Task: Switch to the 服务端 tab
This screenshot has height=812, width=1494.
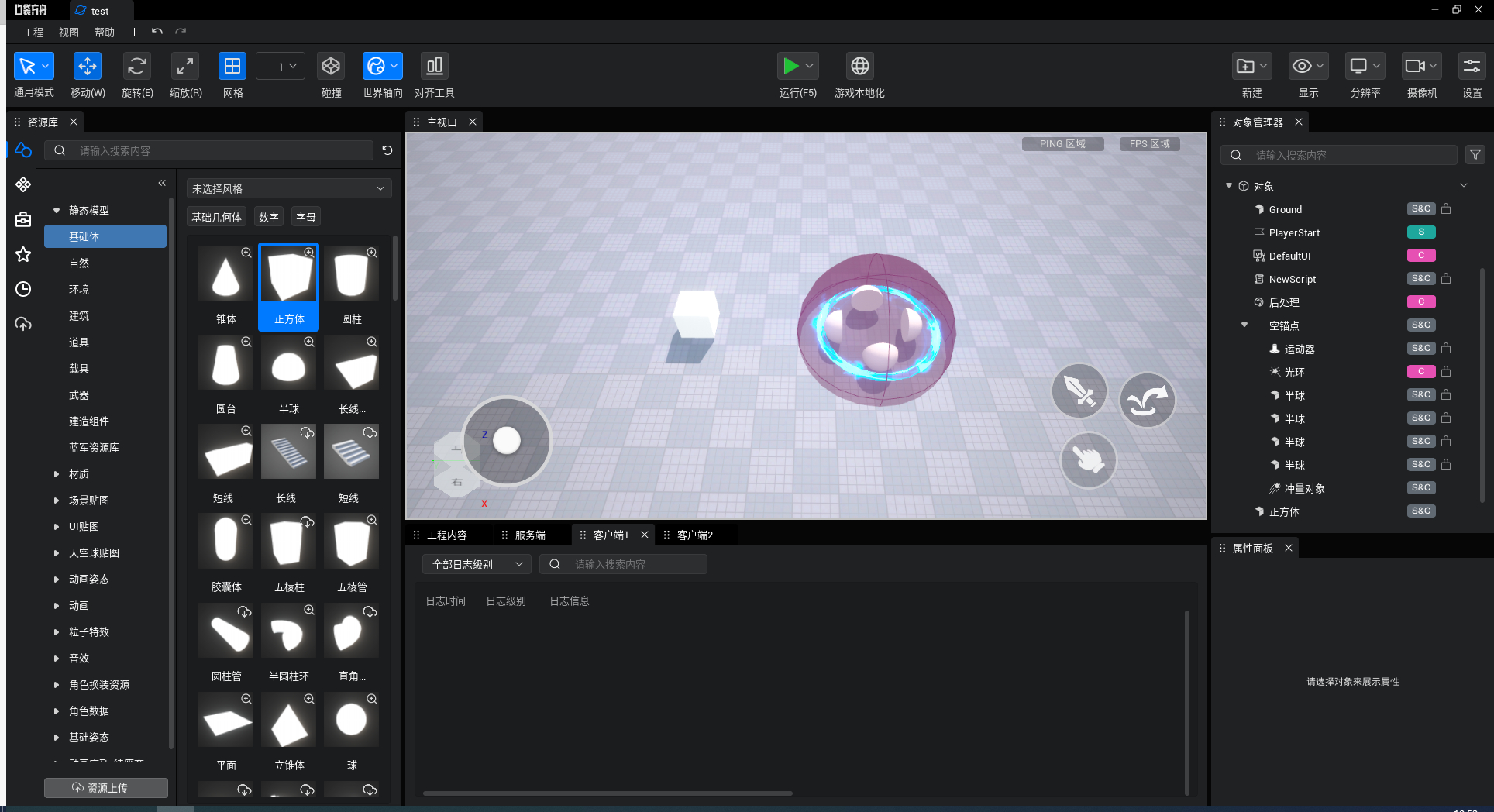Action: pyautogui.click(x=530, y=535)
